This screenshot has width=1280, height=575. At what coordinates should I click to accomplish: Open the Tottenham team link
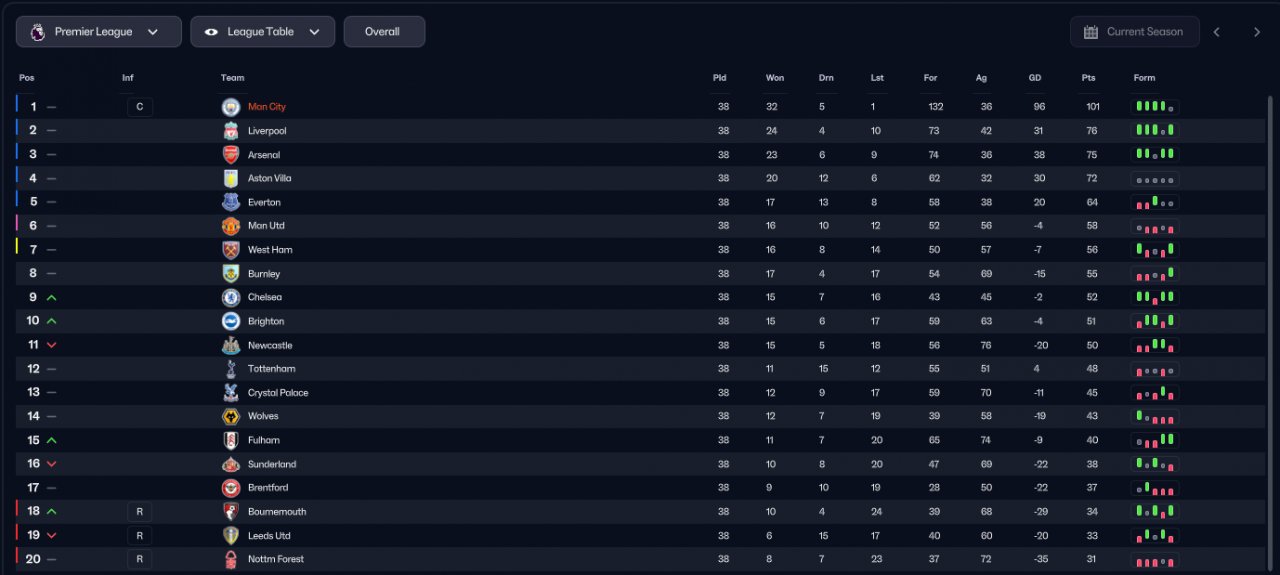coord(272,369)
